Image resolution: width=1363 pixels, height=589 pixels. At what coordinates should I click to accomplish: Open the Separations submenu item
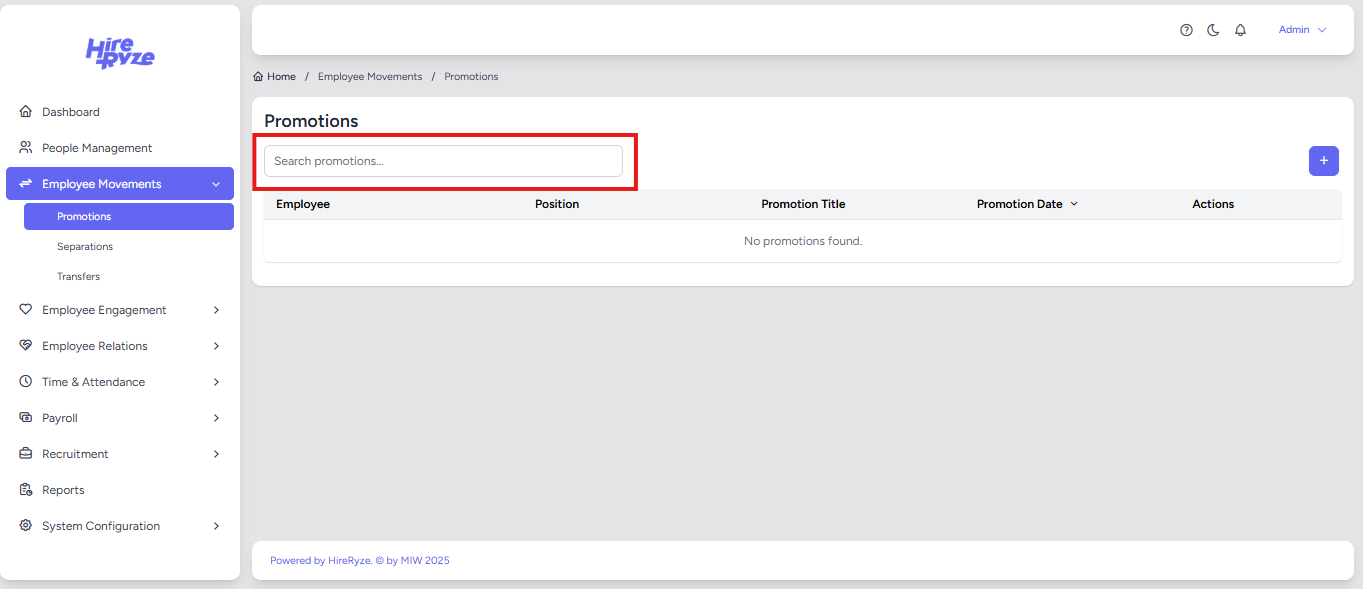85,246
